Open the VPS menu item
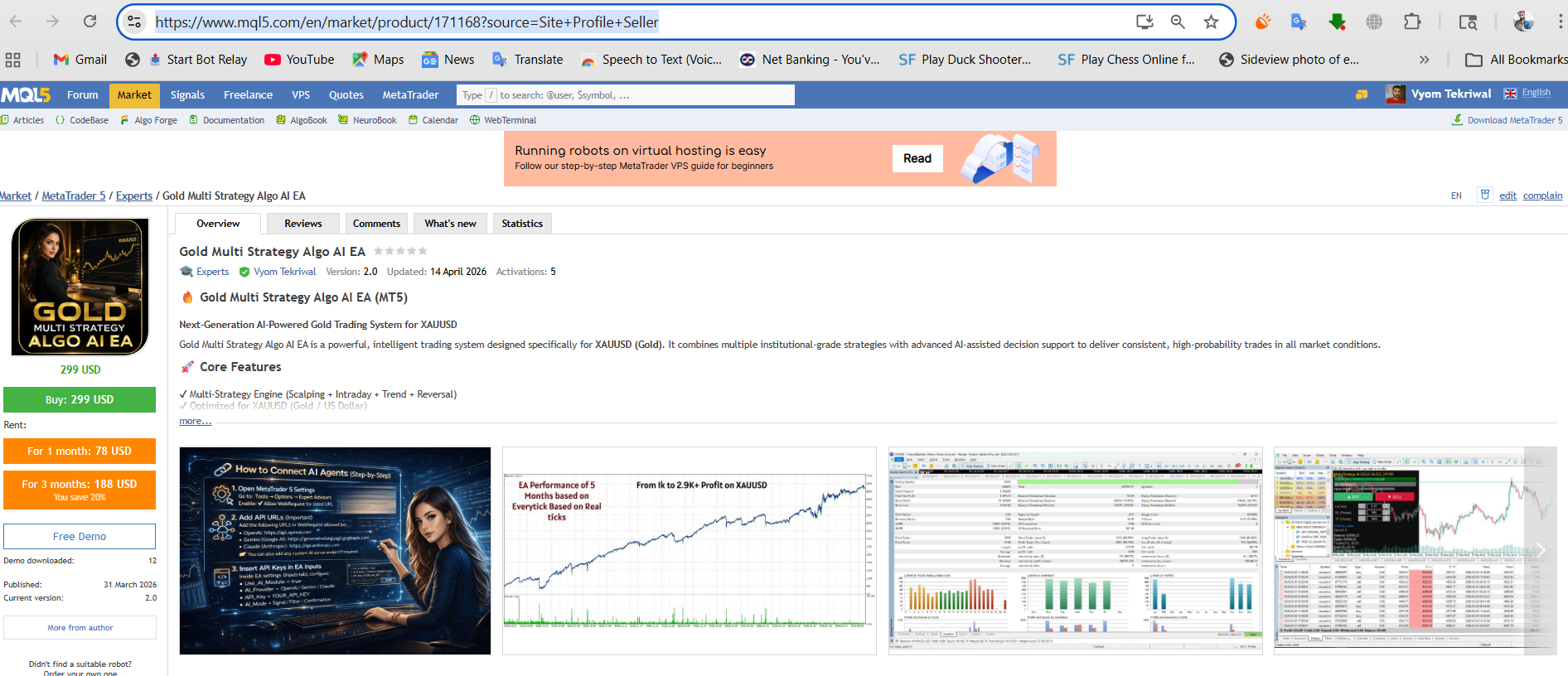 301,95
